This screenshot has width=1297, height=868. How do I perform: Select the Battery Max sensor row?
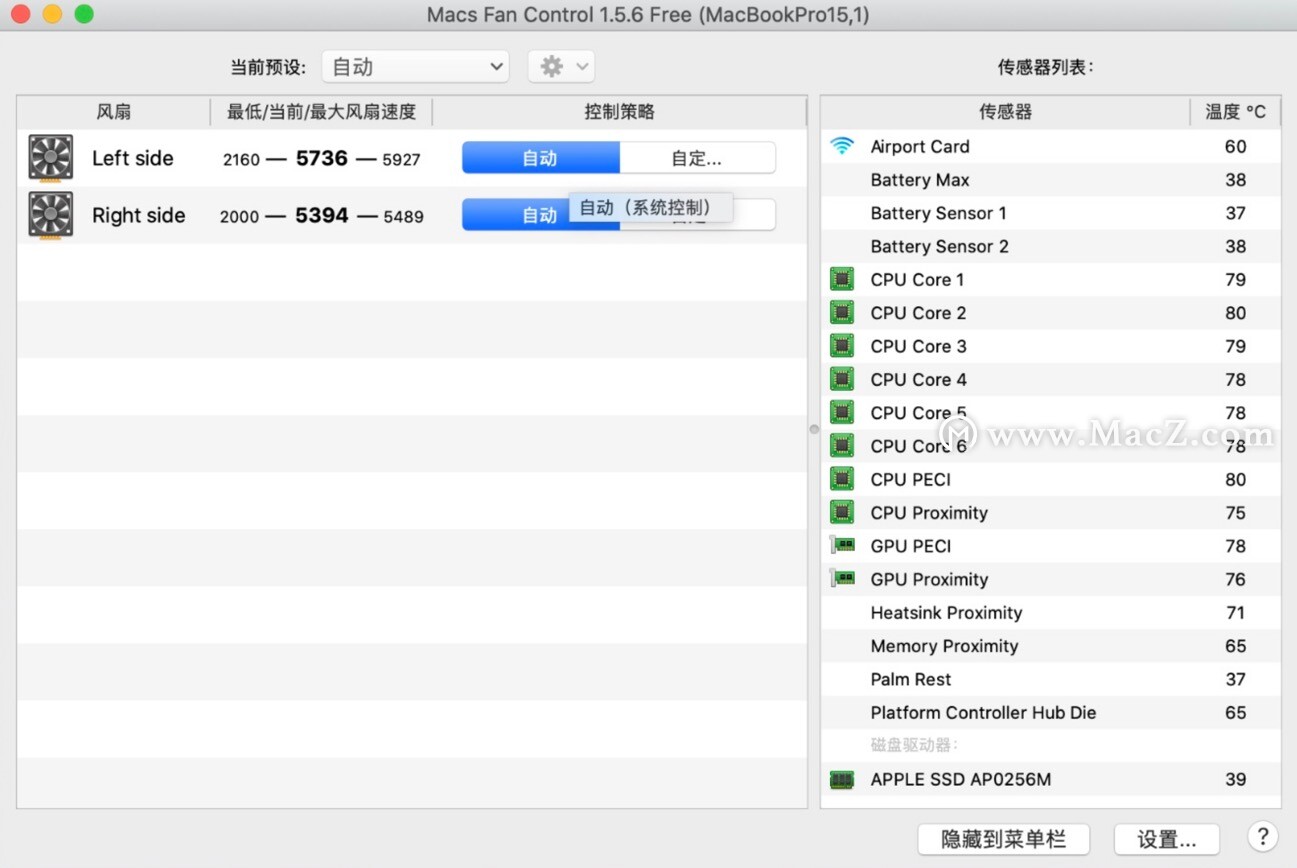[x=1051, y=180]
